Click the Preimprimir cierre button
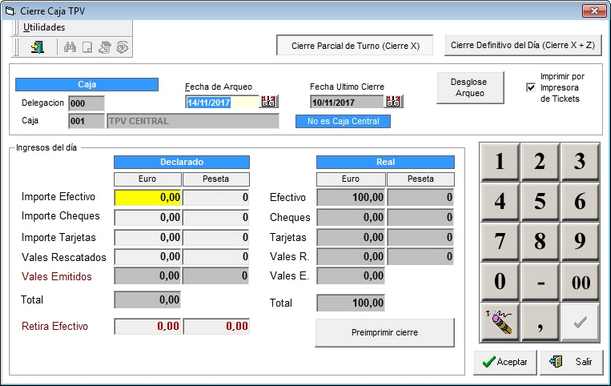The height and width of the screenshot is (386, 611). click(x=385, y=332)
